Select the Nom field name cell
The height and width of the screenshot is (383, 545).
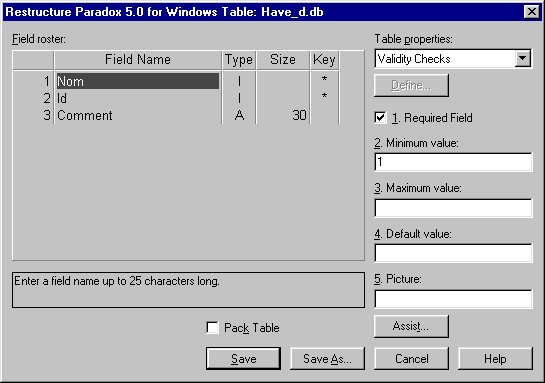coord(138,81)
